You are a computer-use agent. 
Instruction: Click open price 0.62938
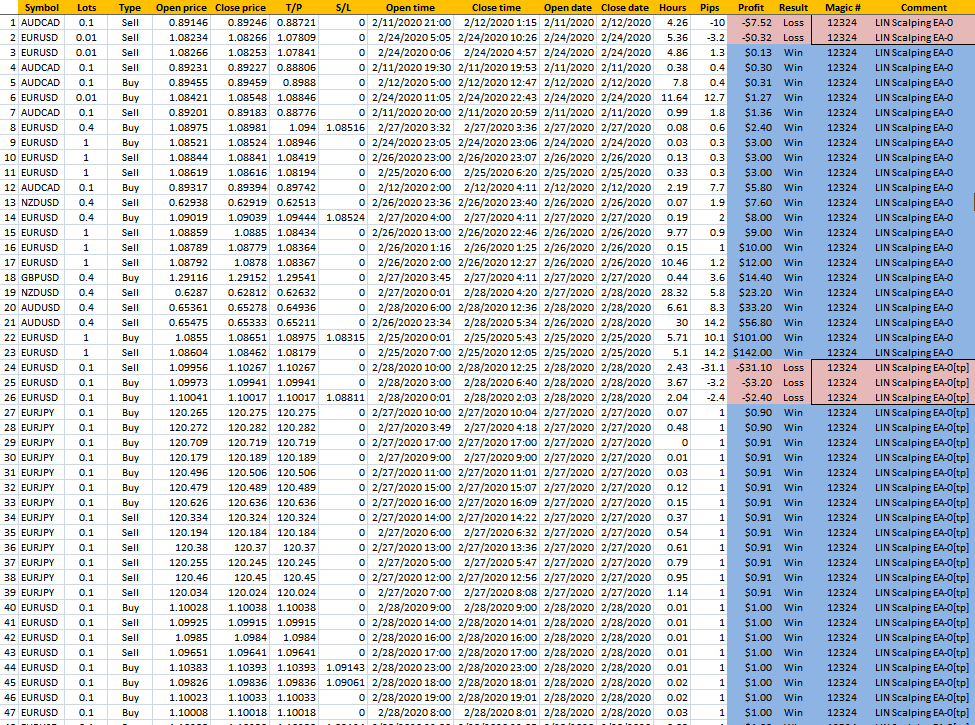[x=181, y=203]
